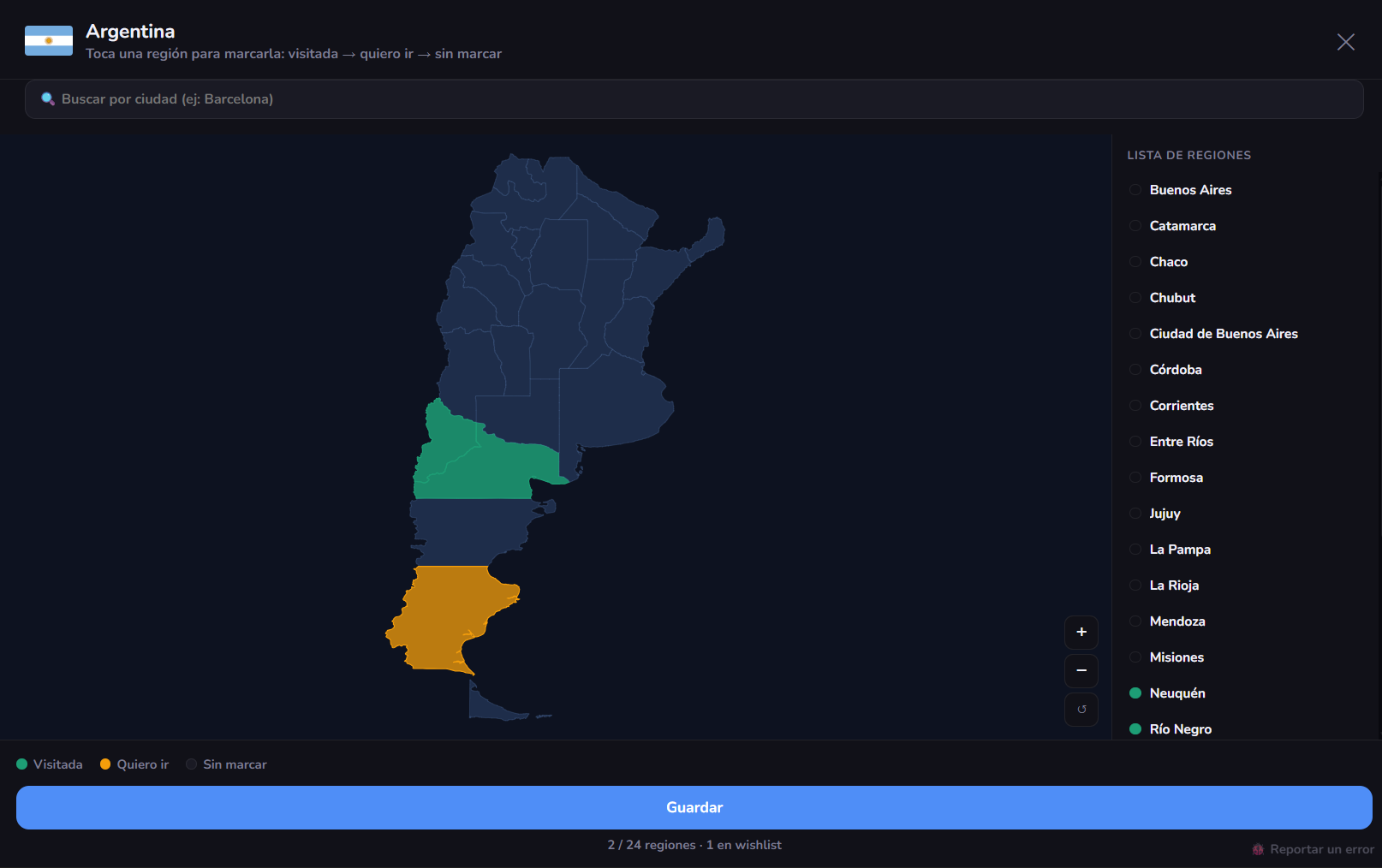Click the dark Sin marcar legend swatch
This screenshot has height=868, width=1382.
(192, 764)
